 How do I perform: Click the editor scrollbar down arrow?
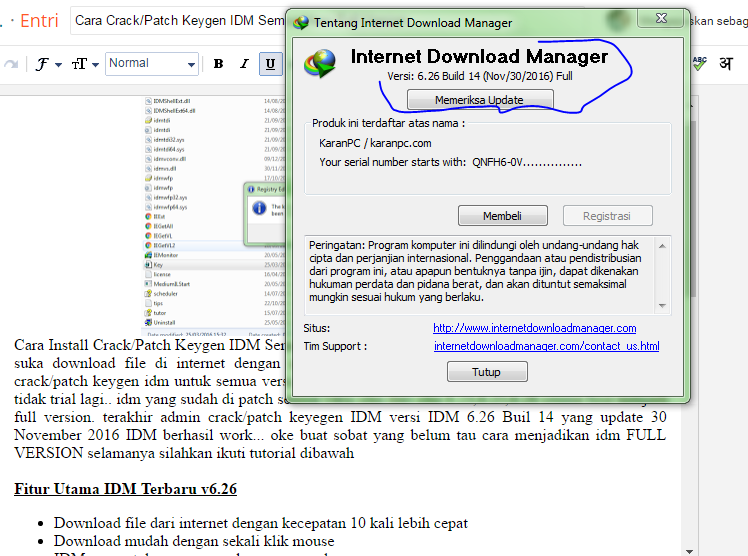(x=689, y=551)
